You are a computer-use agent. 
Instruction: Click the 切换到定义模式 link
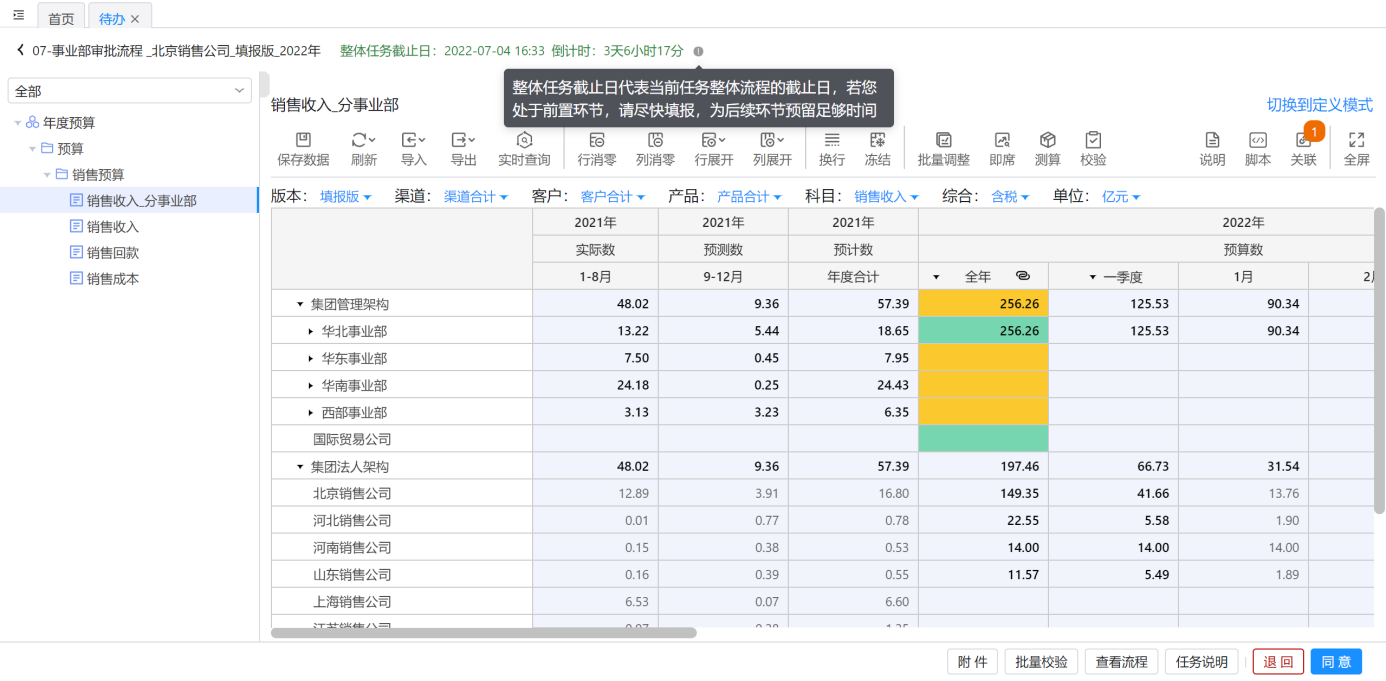[1319, 105]
